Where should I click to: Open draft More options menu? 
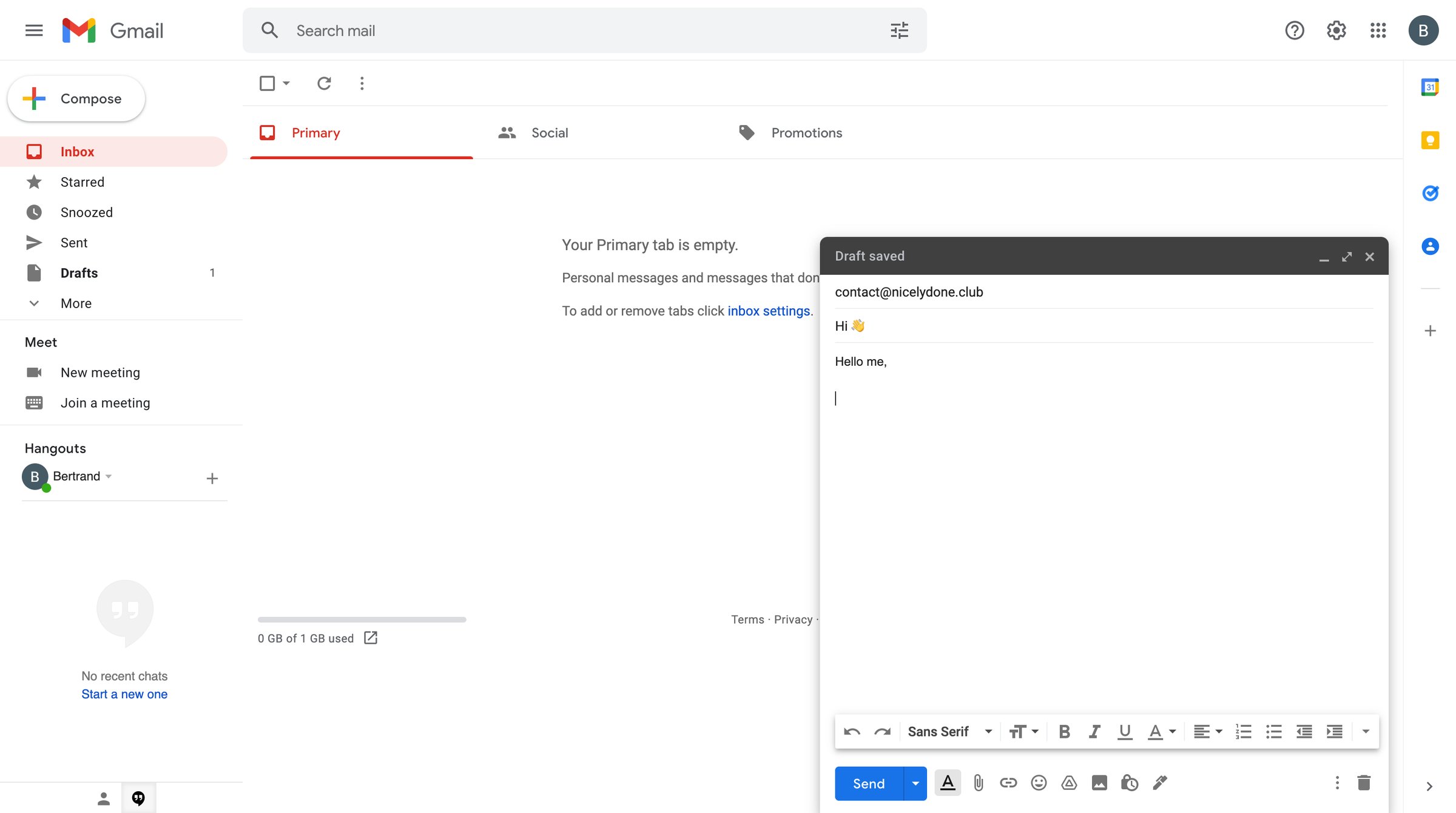tap(1337, 783)
